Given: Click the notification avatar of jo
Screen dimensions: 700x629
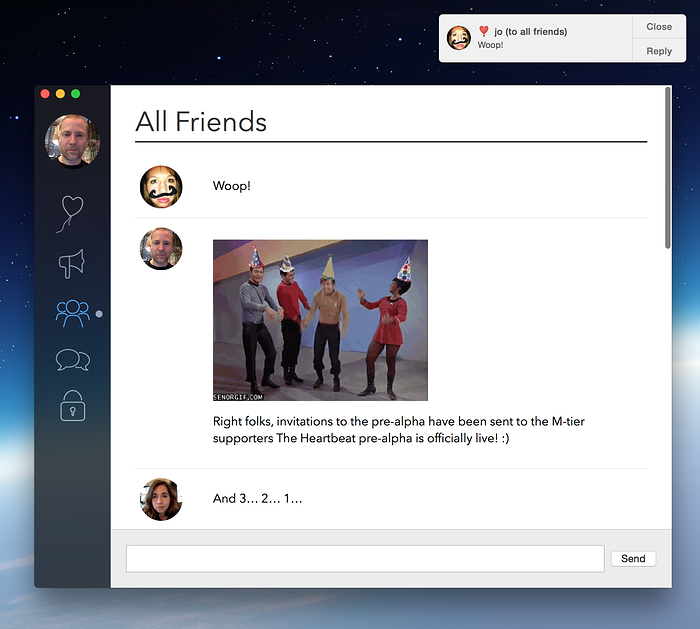Looking at the screenshot, I should pos(459,38).
